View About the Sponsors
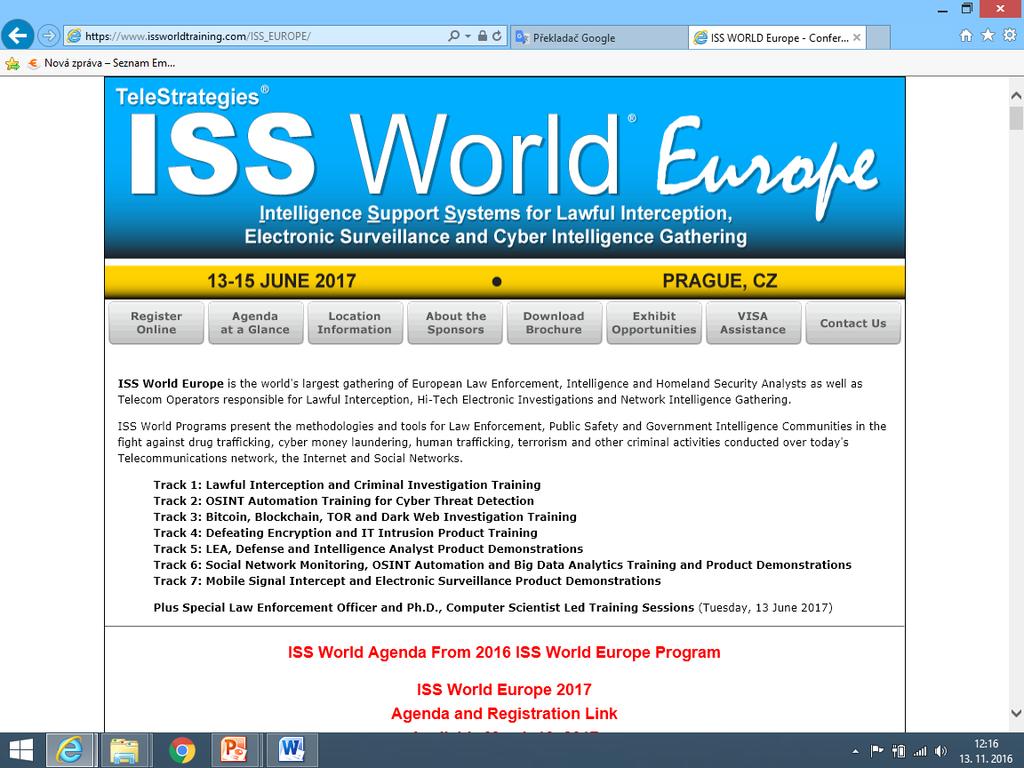The image size is (1024, 768). click(455, 323)
